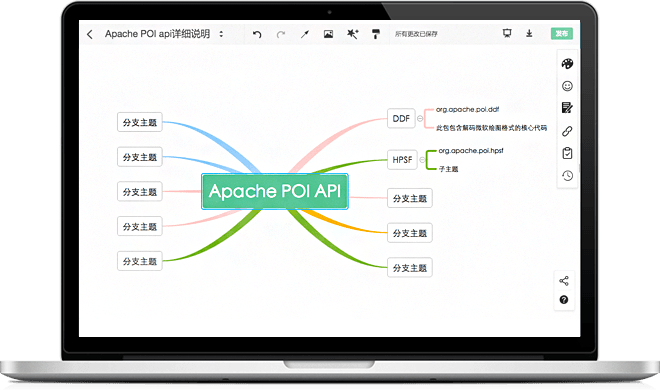Image resolution: width=660 pixels, height=390 pixels.
Task: Insert an image via the picture icon
Action: 328,34
